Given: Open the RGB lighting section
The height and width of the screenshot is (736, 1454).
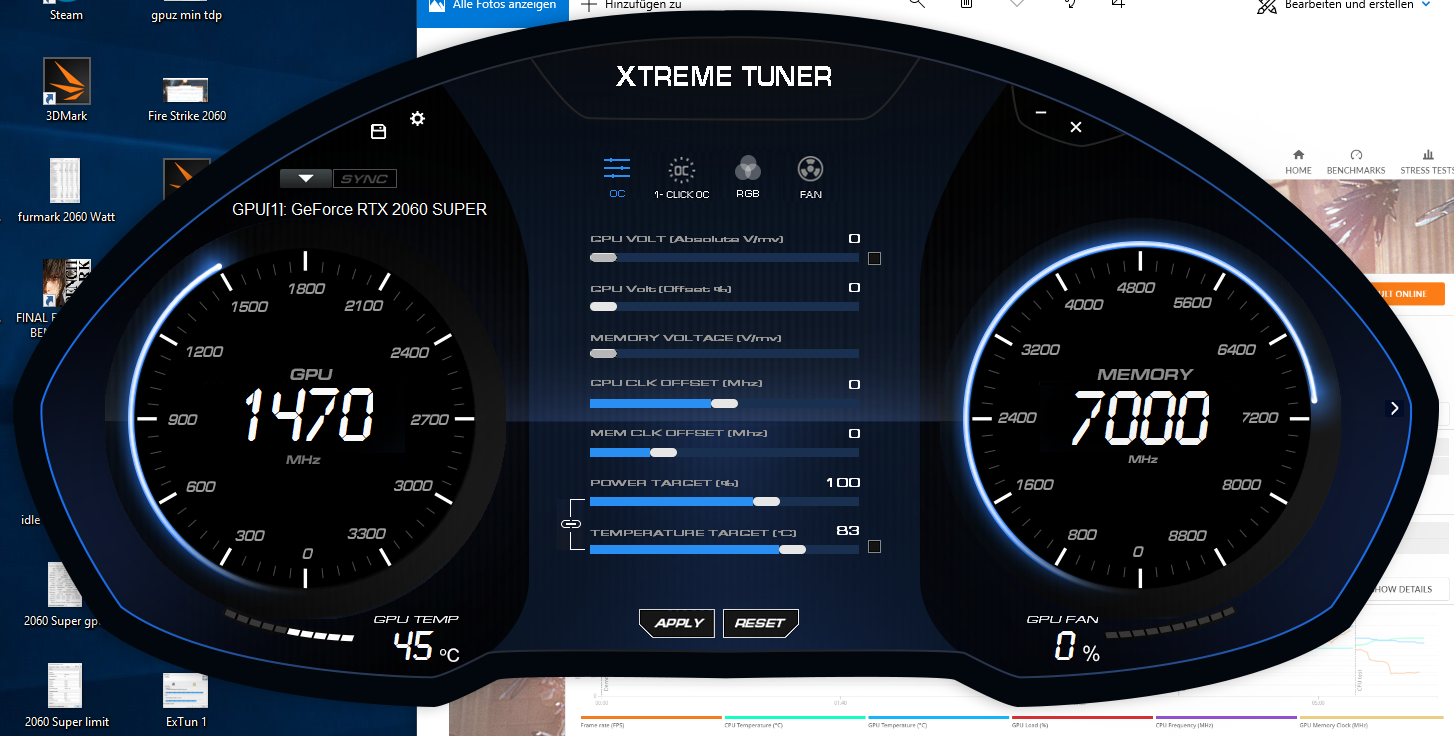Looking at the screenshot, I should point(748,178).
